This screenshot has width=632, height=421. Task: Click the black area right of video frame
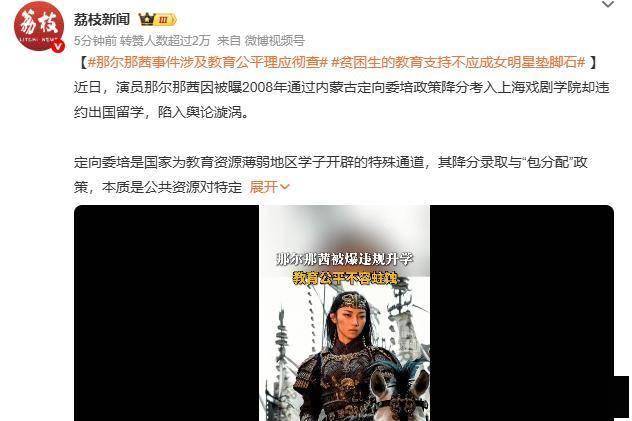pos(522,313)
